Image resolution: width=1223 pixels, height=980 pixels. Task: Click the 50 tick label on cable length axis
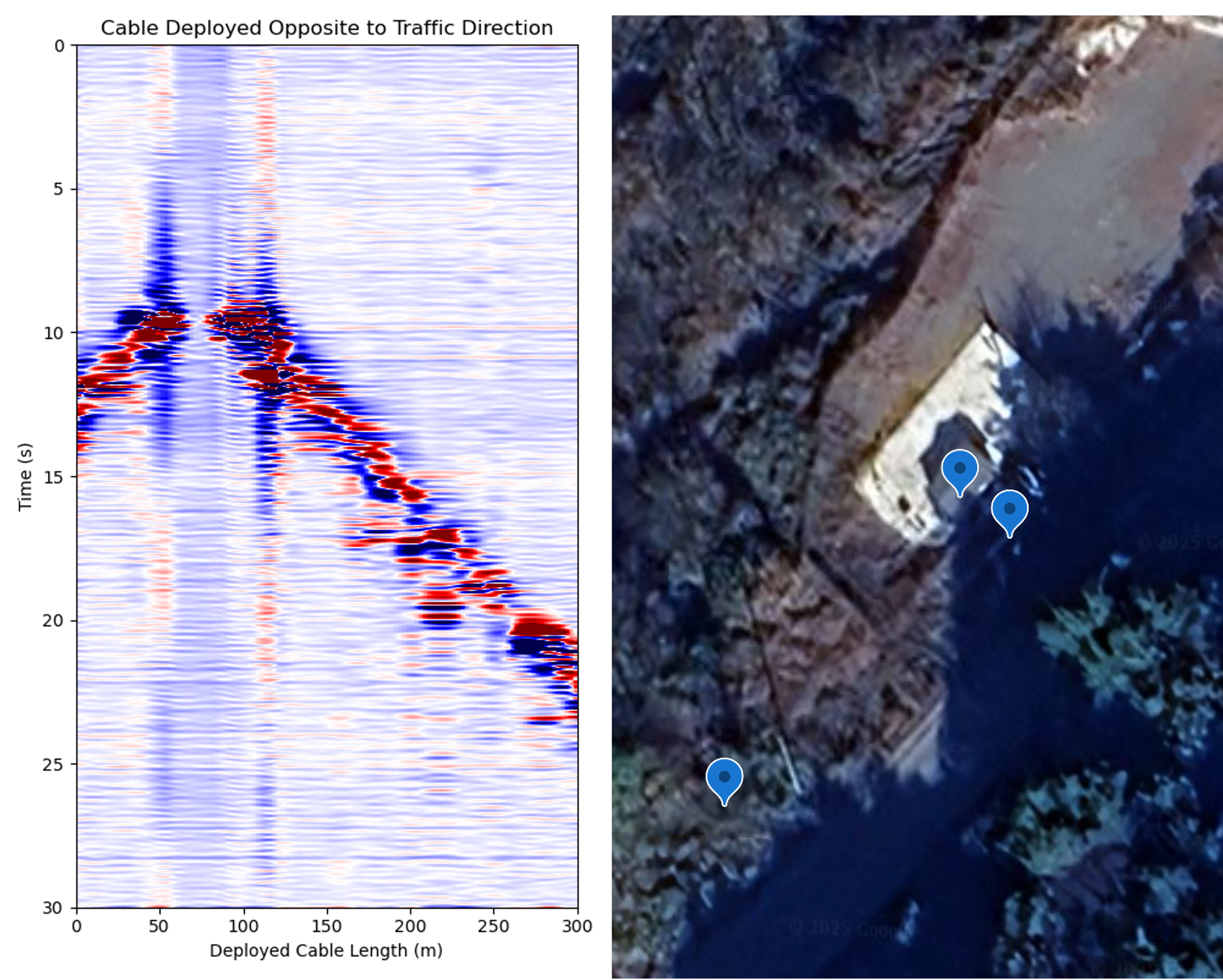point(159,927)
